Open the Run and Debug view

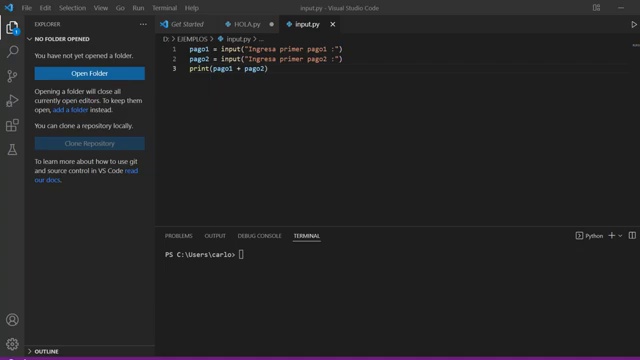point(12,100)
